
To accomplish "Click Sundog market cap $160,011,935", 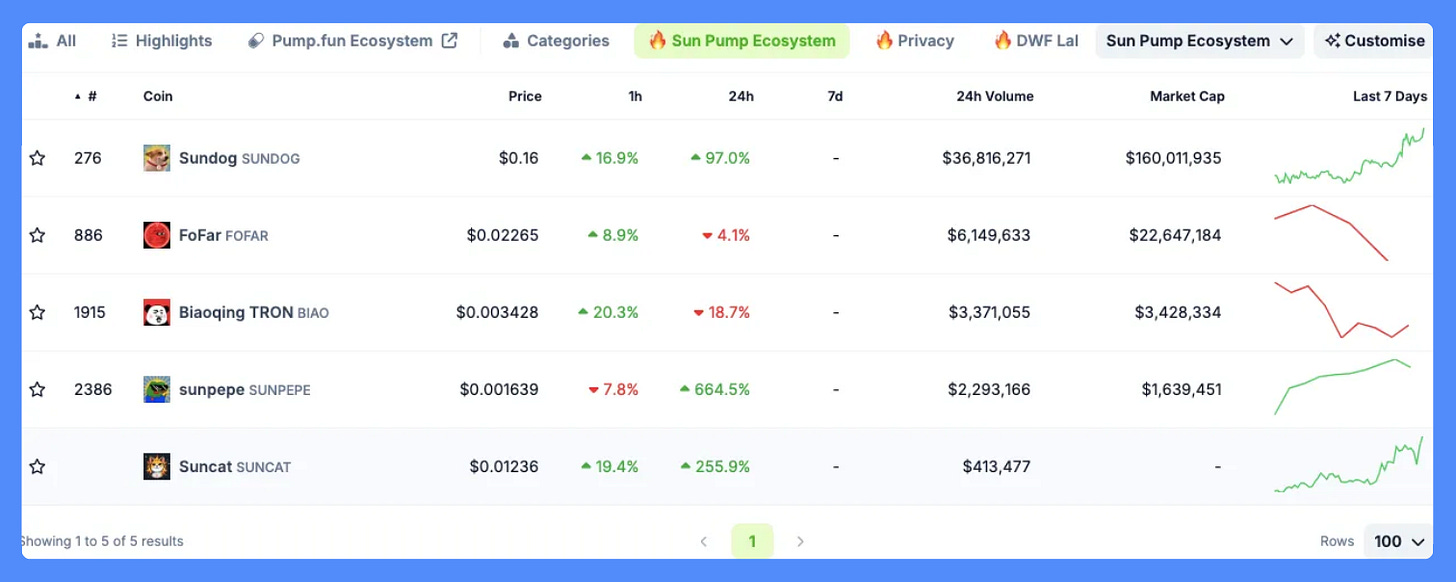I will coord(1173,158).
